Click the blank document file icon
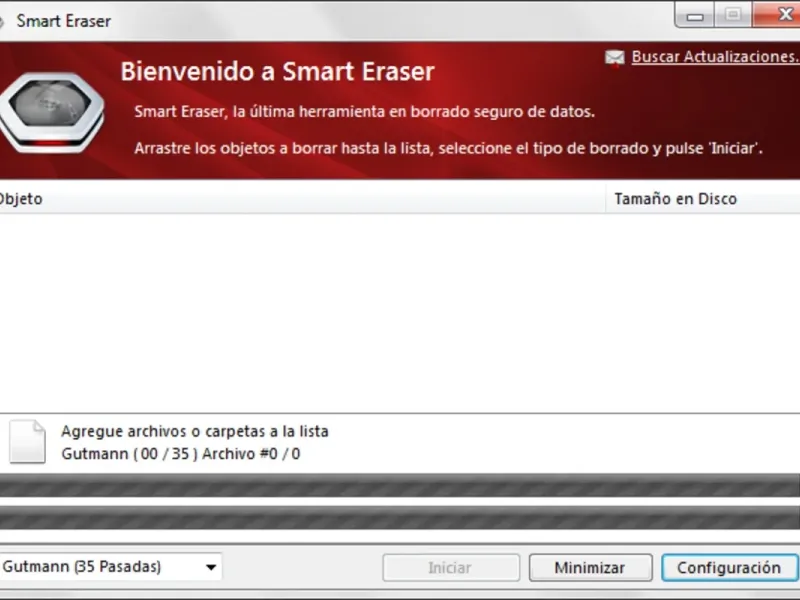Screen dimensions: 800x600 point(28,442)
